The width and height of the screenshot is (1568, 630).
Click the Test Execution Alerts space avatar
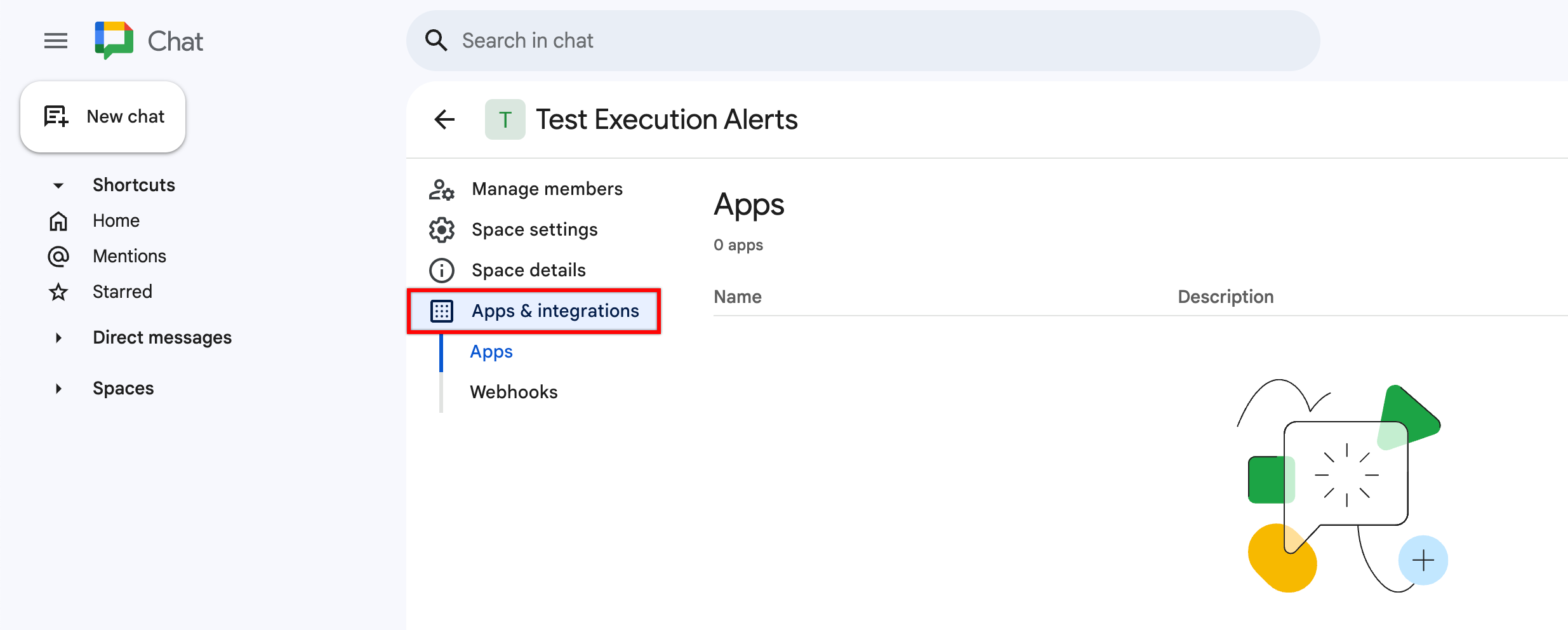[505, 119]
